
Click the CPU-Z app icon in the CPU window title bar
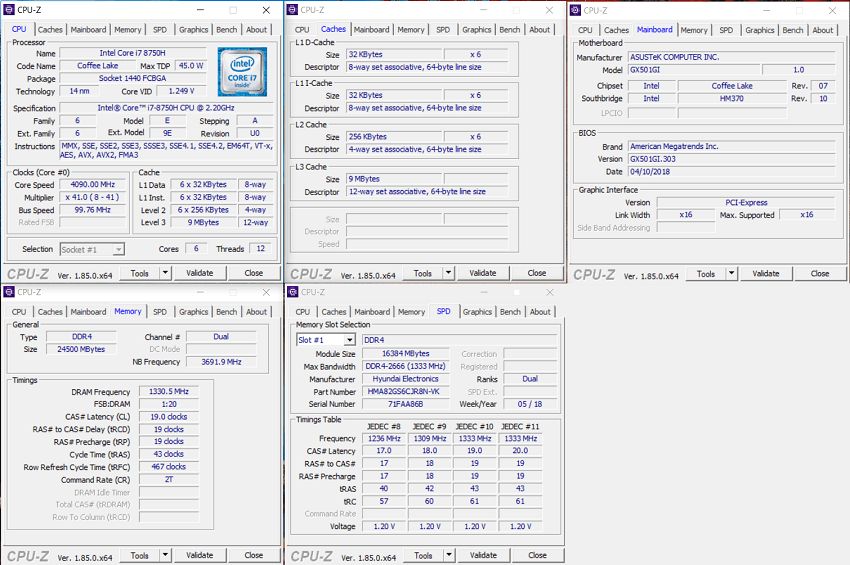point(9,10)
